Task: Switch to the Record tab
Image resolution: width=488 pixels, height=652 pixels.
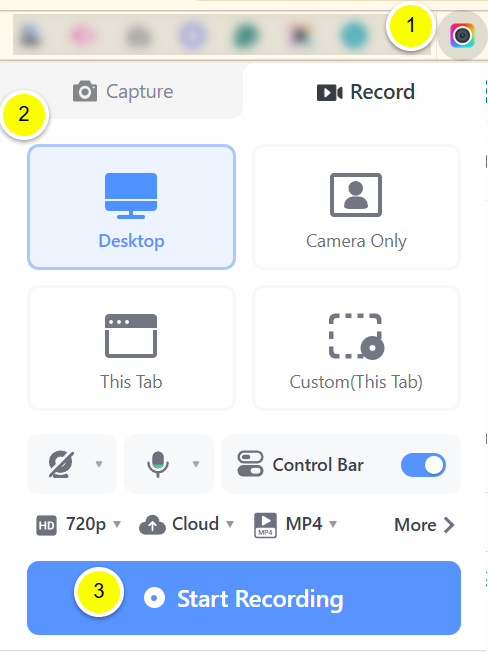Action: click(x=366, y=91)
